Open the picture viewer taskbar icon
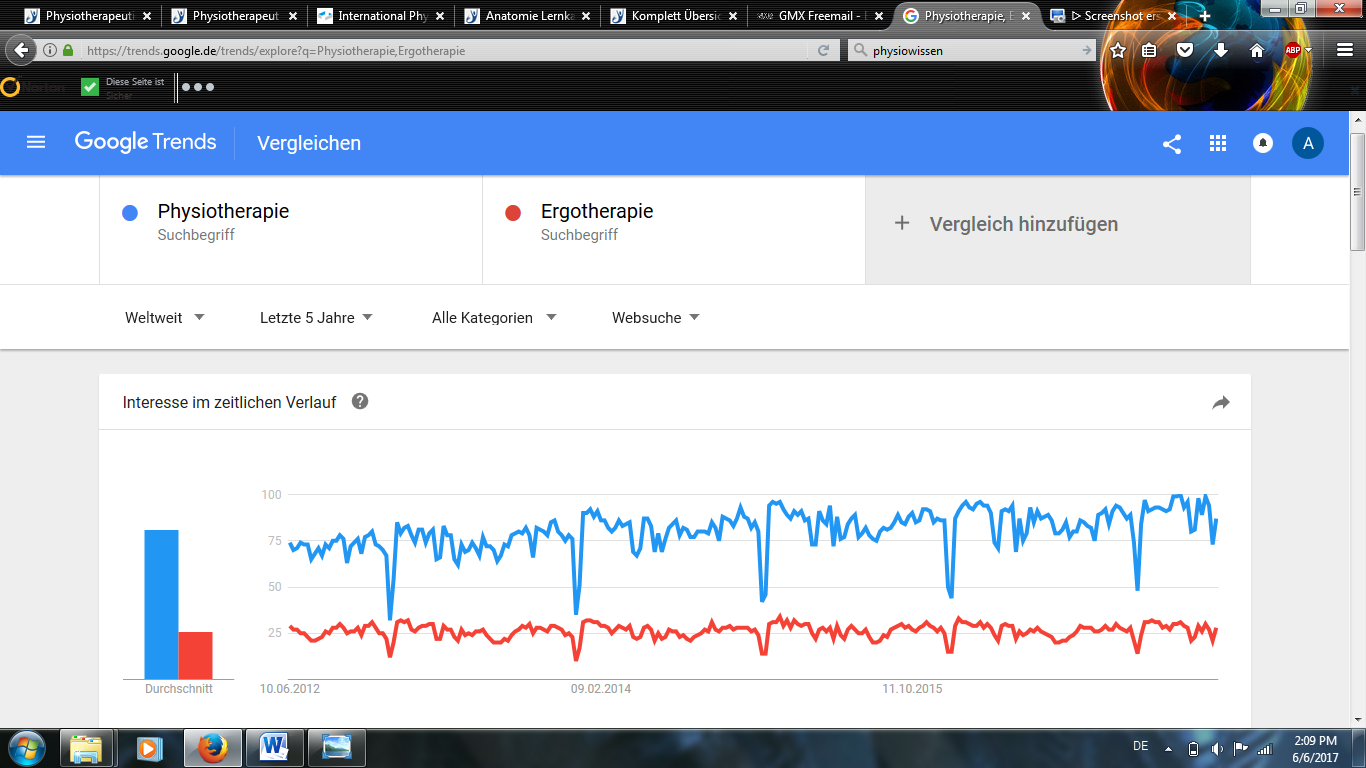1366x768 pixels. [337, 747]
